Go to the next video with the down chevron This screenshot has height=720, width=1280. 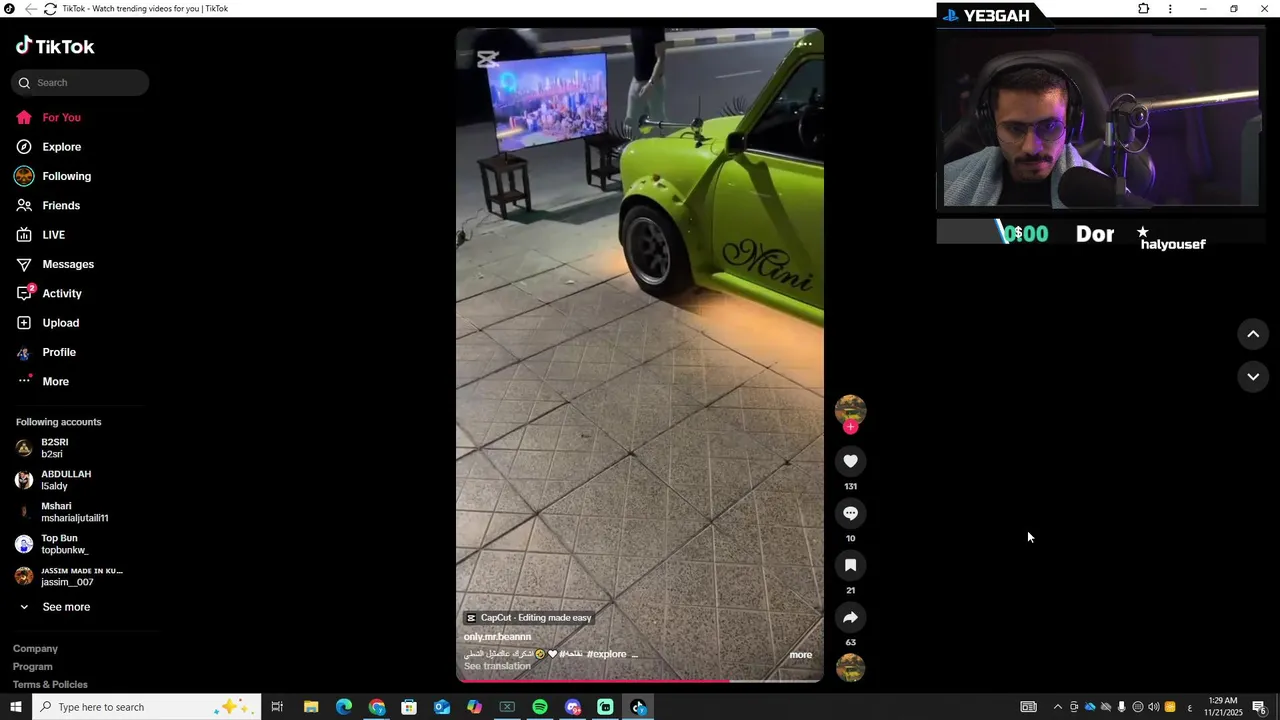tap(1253, 376)
